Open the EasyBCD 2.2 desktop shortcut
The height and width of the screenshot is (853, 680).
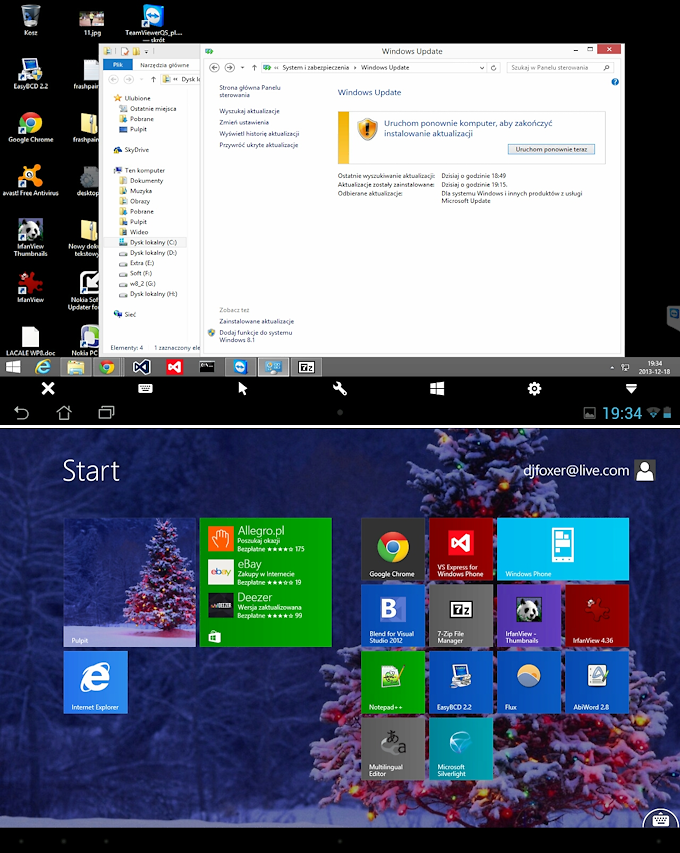pos(30,73)
